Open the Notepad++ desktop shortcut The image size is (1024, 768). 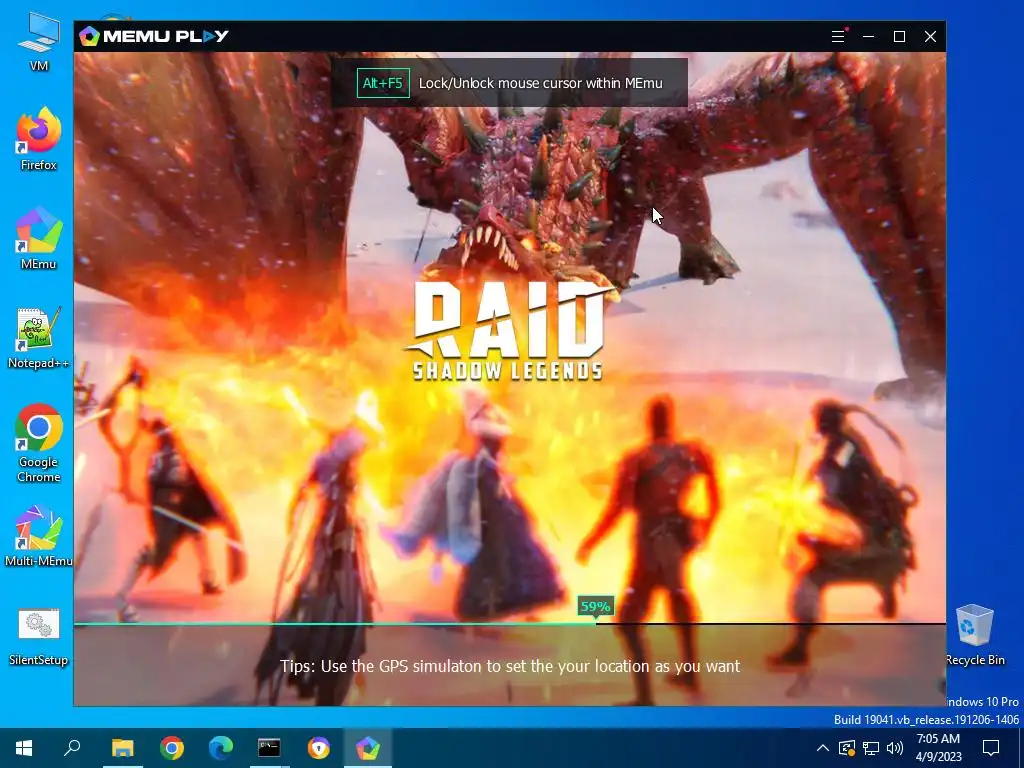coord(39,338)
